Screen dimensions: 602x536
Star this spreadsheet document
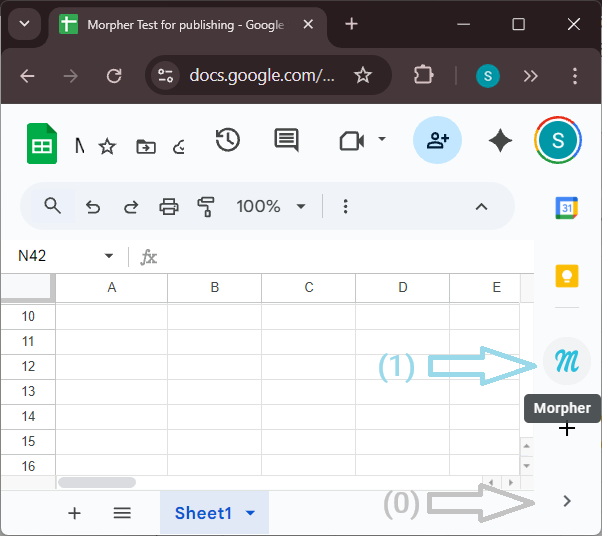107,147
